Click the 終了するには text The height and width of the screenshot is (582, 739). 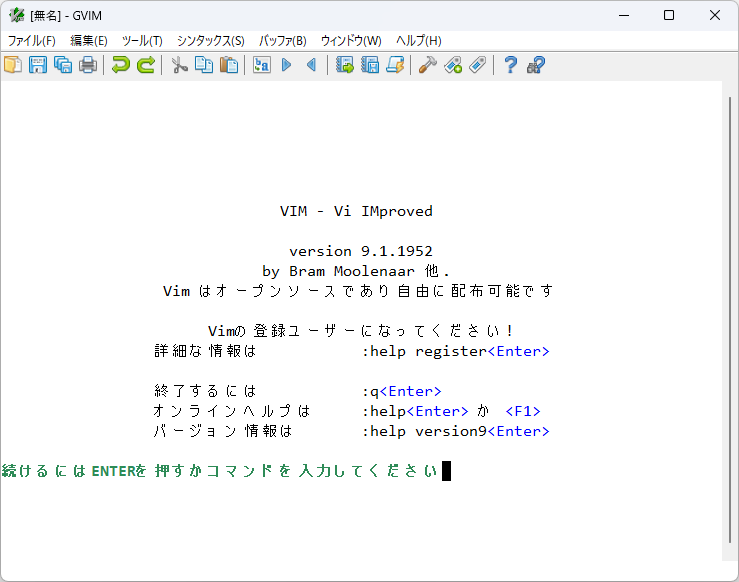click(205, 391)
